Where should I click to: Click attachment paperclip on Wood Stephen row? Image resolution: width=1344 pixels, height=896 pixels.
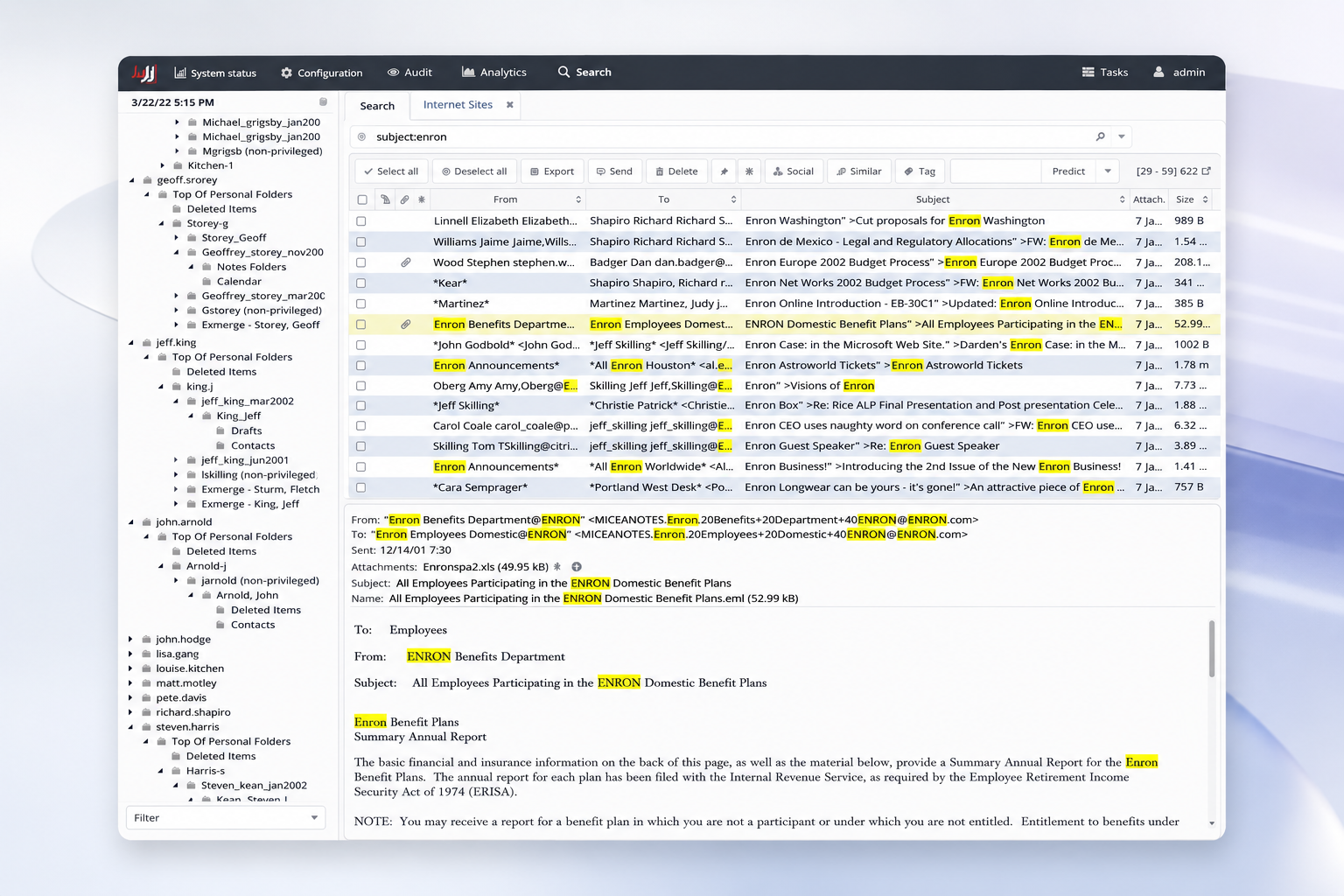pos(406,262)
